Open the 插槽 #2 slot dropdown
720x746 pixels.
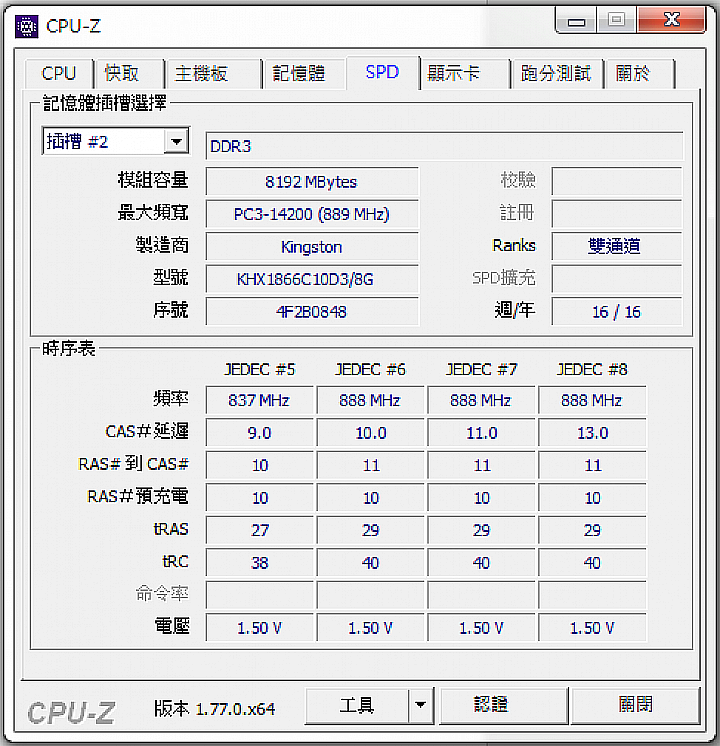[116, 141]
